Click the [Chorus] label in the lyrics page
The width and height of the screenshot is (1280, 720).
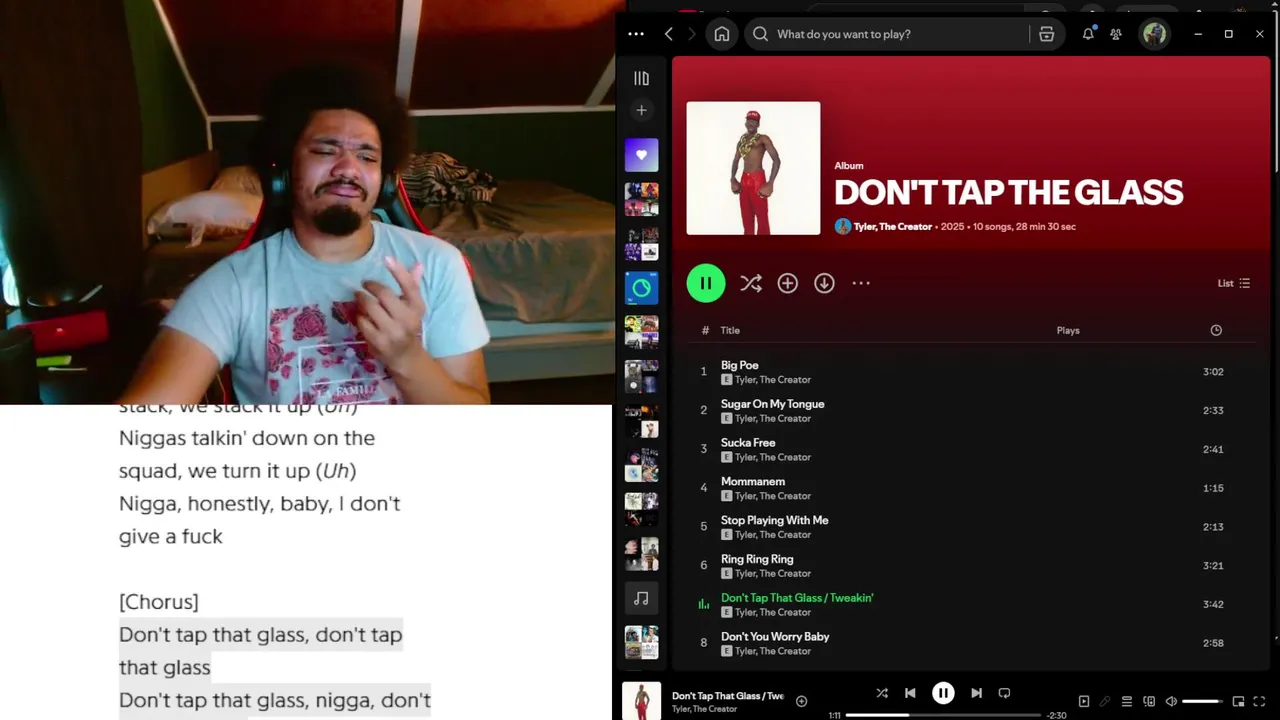point(159,602)
